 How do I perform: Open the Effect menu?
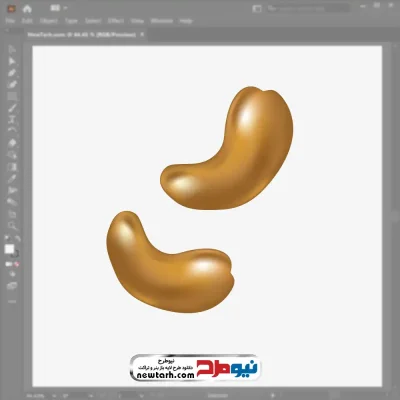click(x=116, y=21)
